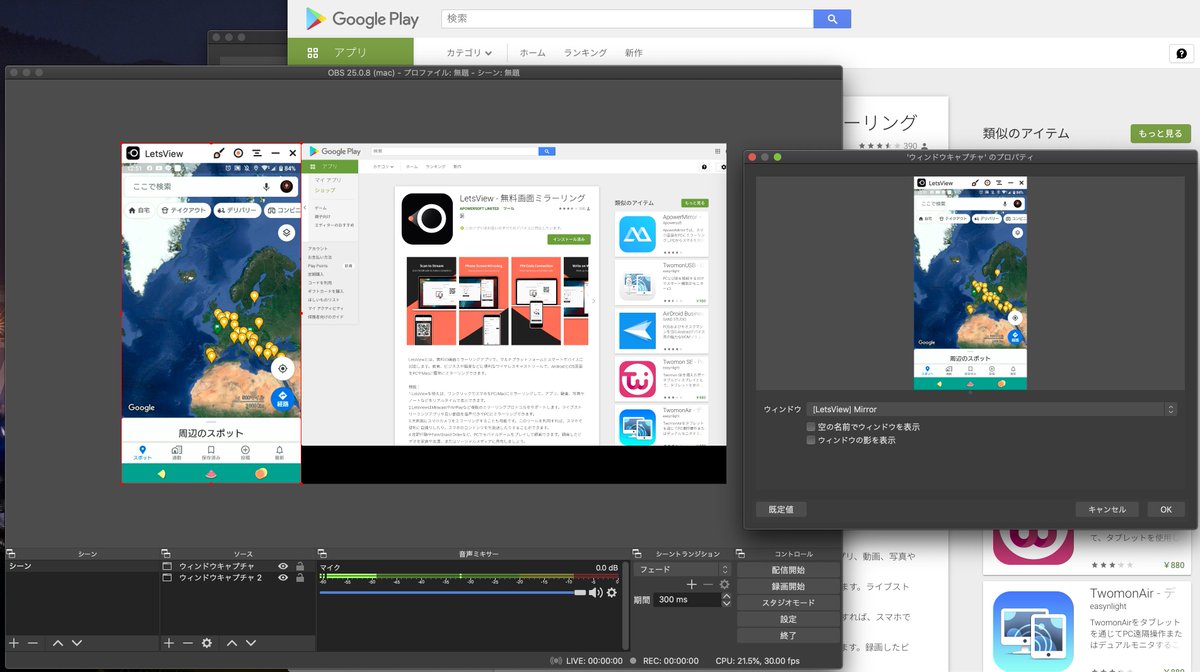Screen dimensions: 1200x672
Task: Undock the 音声ミキサー panel via float icon
Action: (x=322, y=553)
